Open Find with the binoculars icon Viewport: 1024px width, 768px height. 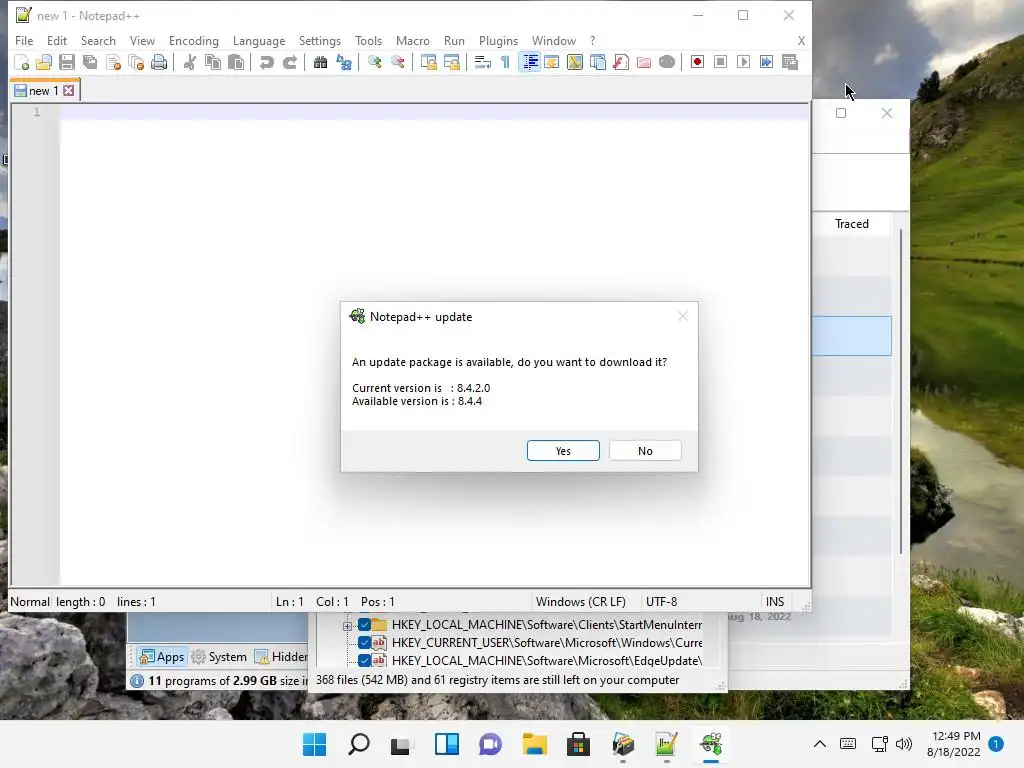tap(320, 62)
